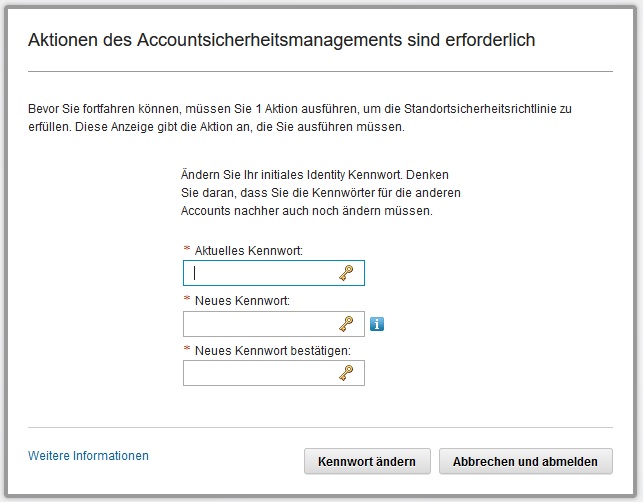Click the red asterisk beside Neues Kennwort label
The height and width of the screenshot is (502, 643).
click(x=186, y=300)
